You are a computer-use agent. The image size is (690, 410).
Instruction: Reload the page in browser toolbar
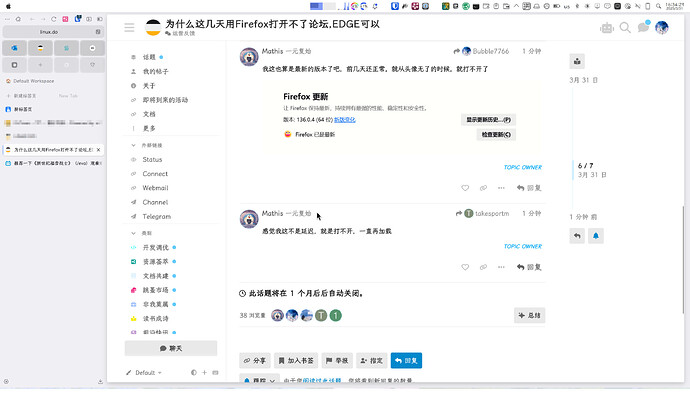point(54,19)
